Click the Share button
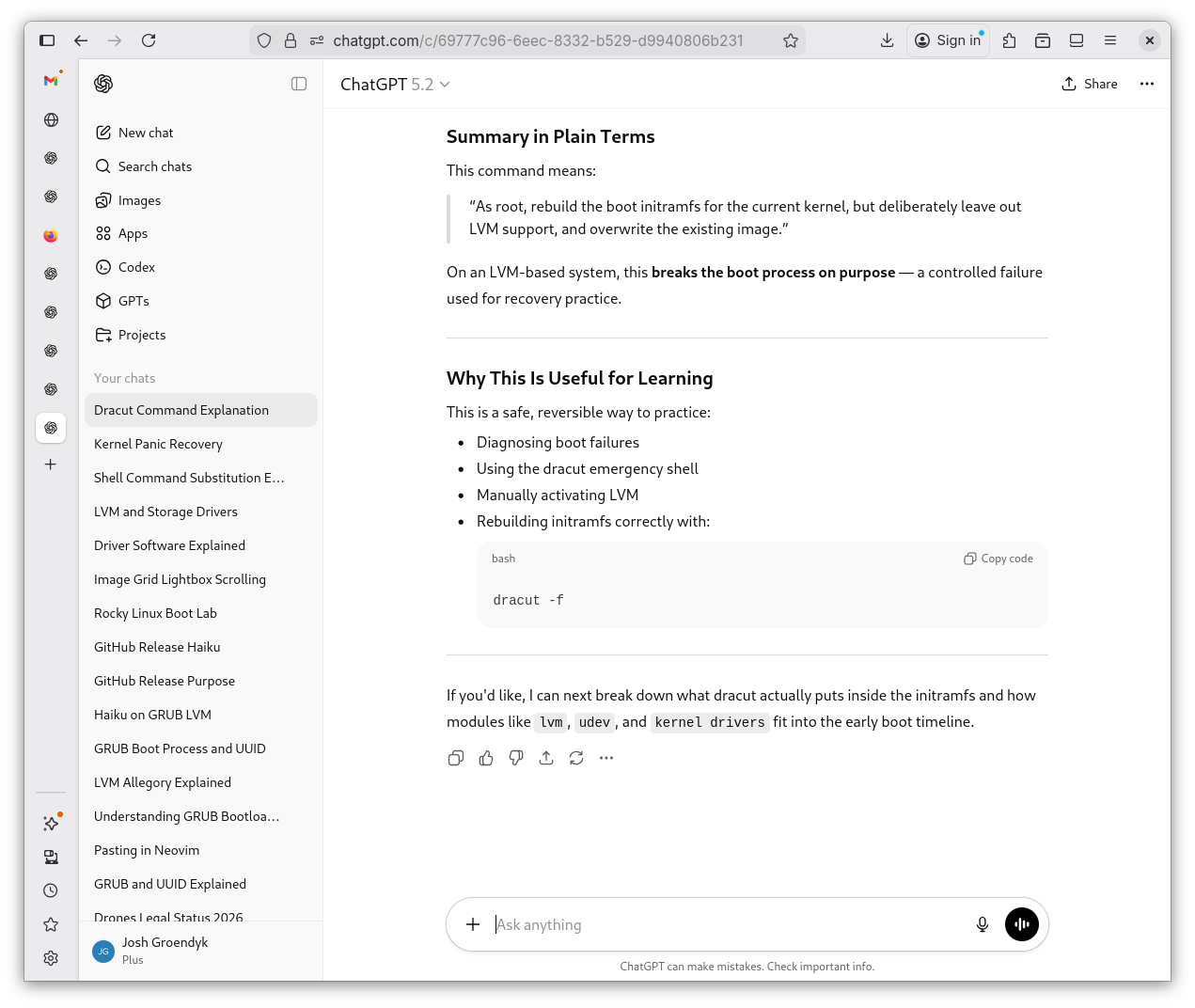 coord(1089,84)
